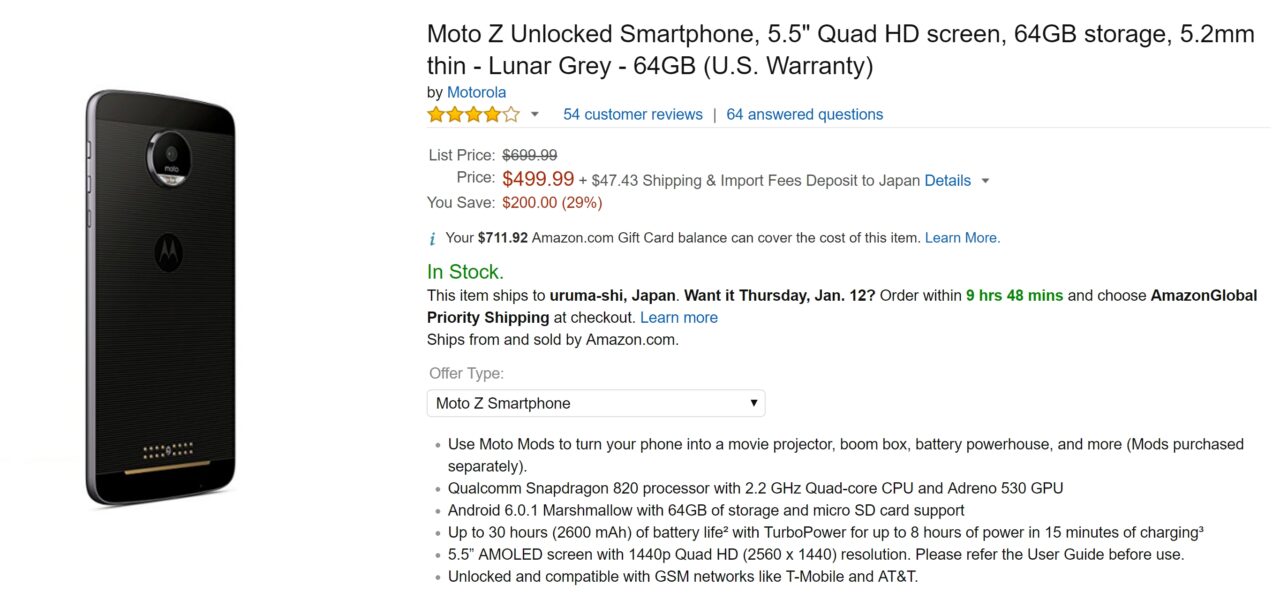1280x593 pixels.
Task: View the 54 customer reviews
Action: click(633, 114)
